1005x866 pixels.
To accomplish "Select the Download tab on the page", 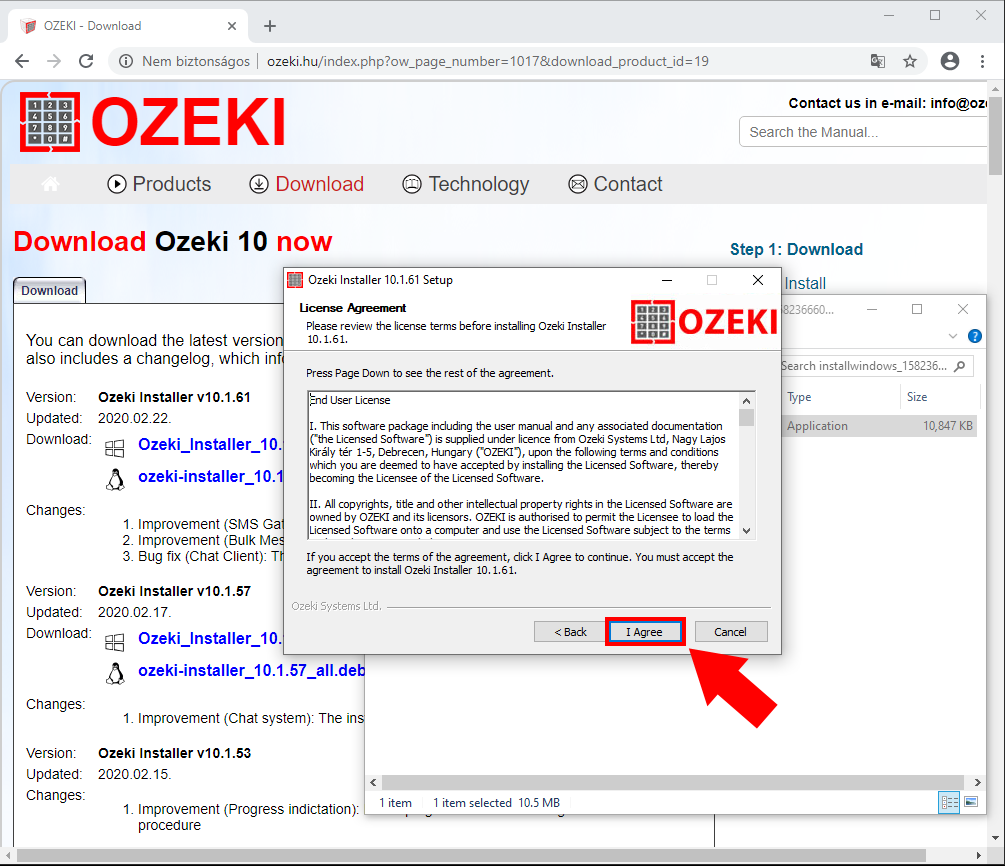I will [x=49, y=290].
